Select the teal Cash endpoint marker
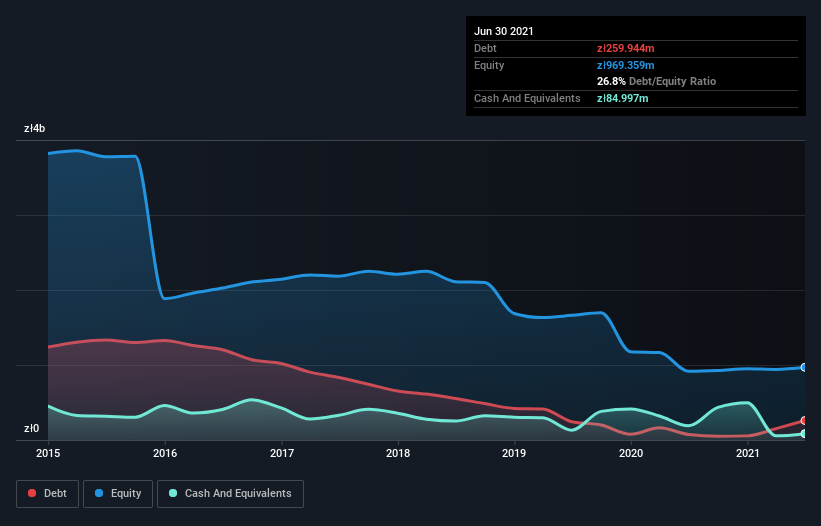 click(x=804, y=433)
